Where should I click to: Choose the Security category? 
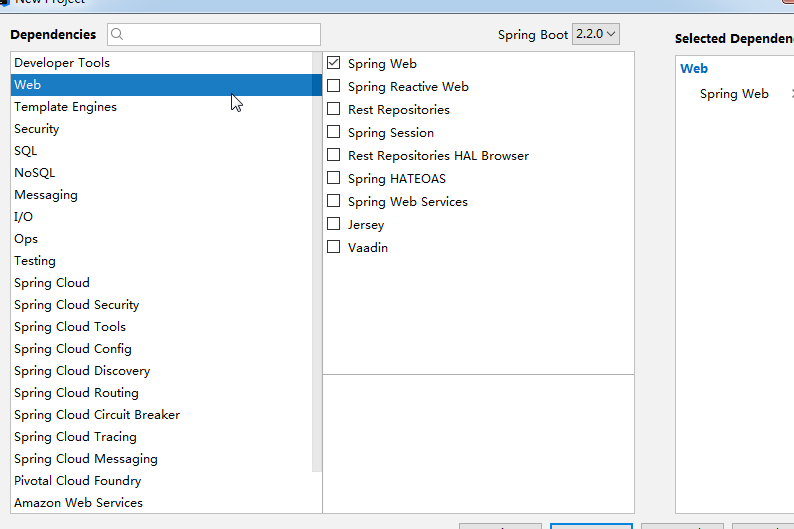point(162,129)
